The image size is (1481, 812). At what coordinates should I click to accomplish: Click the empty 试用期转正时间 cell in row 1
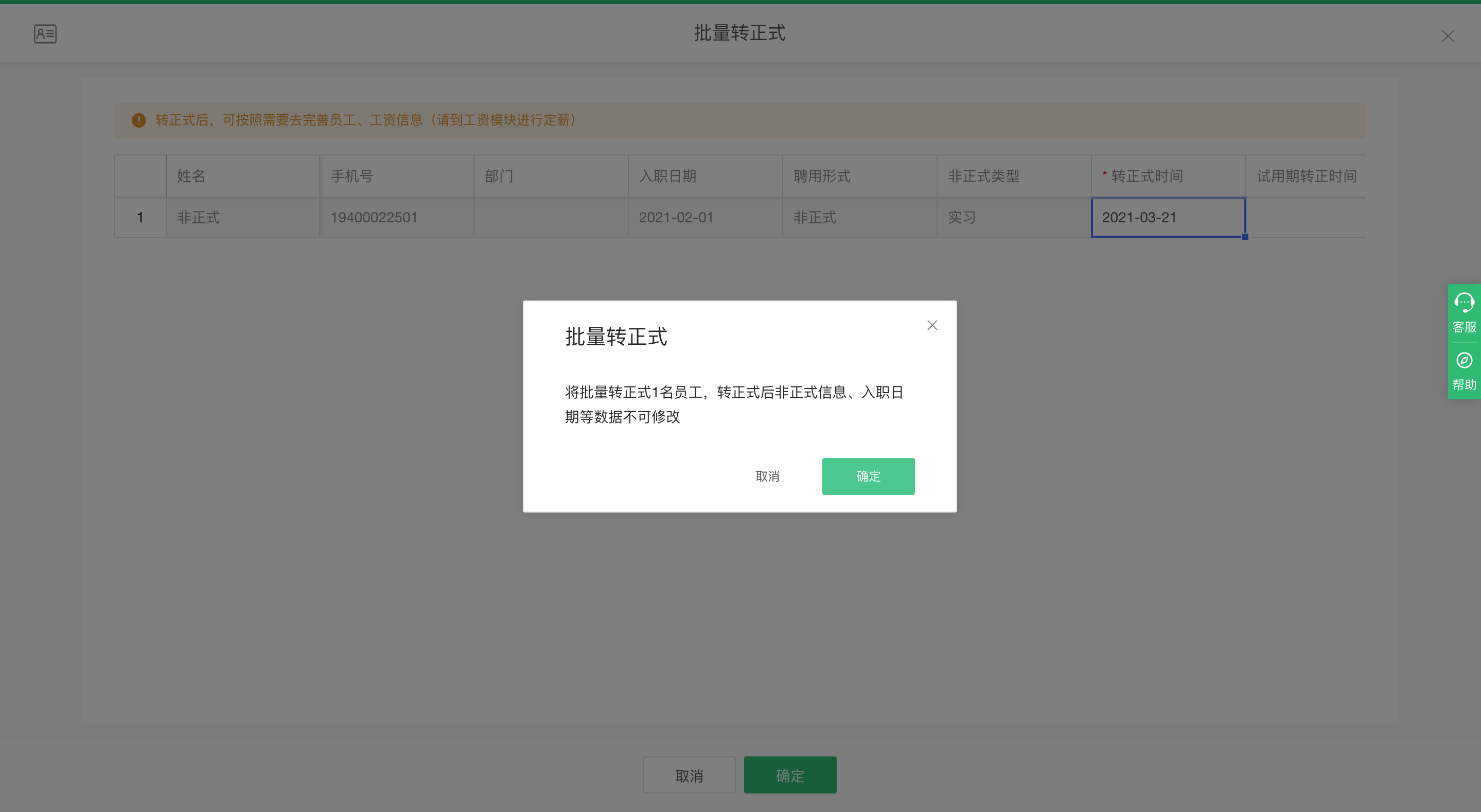(1306, 217)
